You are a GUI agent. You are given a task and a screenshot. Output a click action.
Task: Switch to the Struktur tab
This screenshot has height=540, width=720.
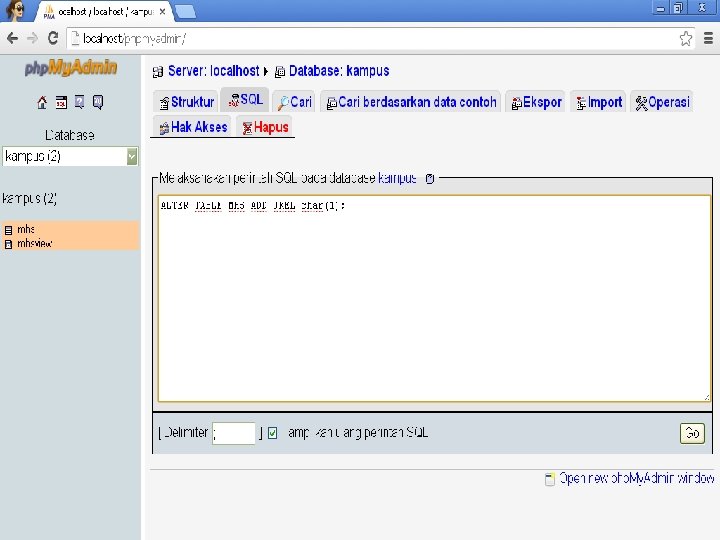coord(186,102)
